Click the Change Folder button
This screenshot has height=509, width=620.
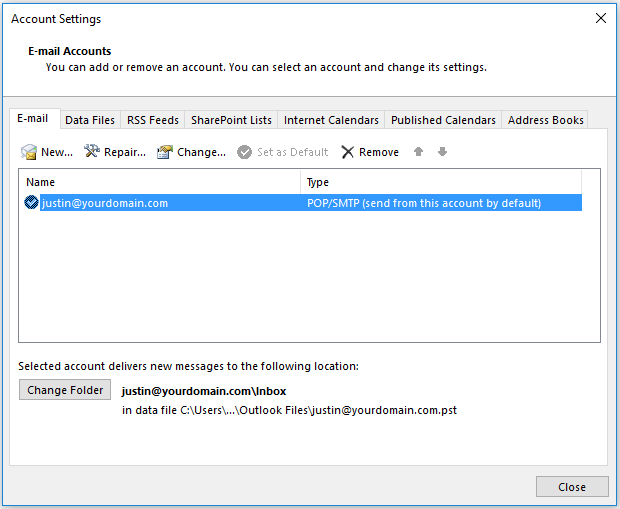[x=65, y=390]
